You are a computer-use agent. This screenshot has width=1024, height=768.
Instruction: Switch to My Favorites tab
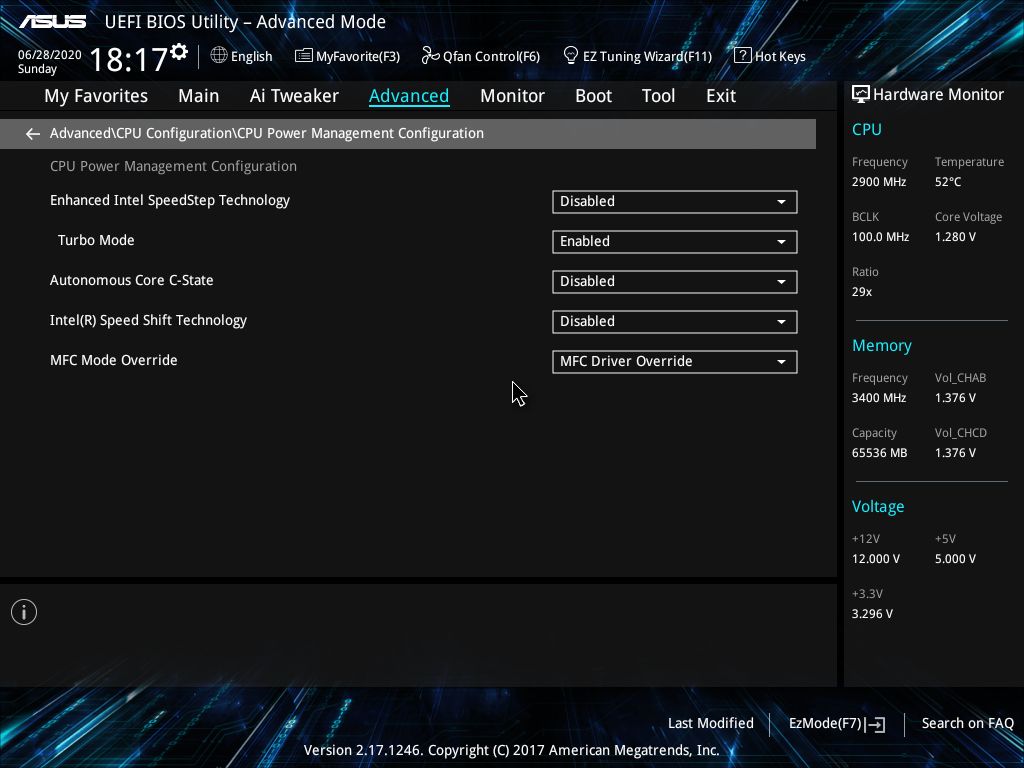(96, 96)
